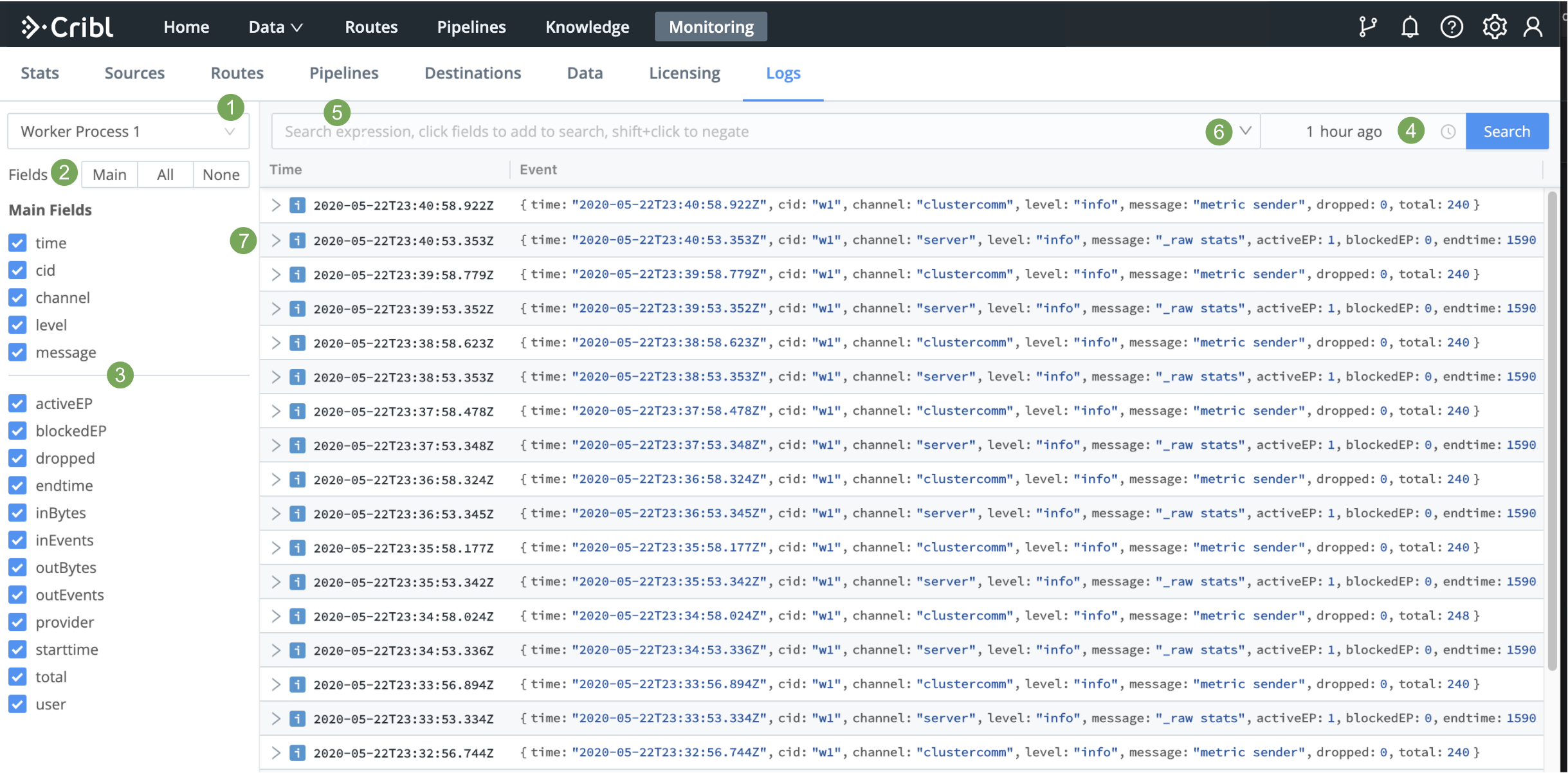Click the Event column header
1568x773 pixels.
[x=538, y=169]
